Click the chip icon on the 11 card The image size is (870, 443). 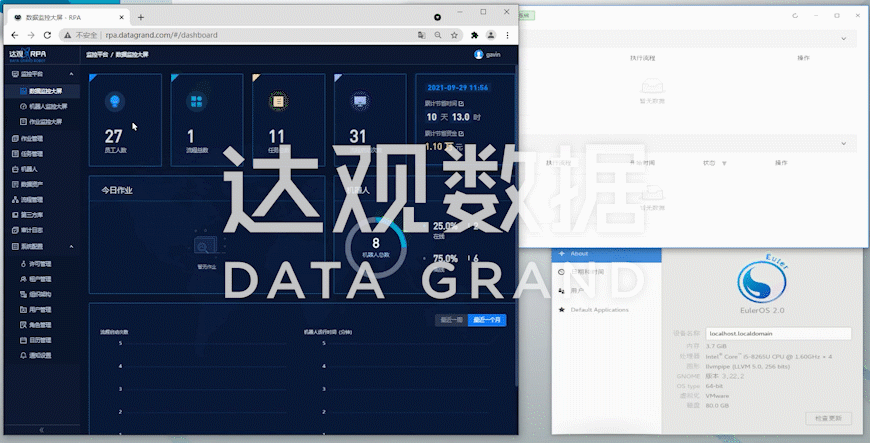coord(277,102)
